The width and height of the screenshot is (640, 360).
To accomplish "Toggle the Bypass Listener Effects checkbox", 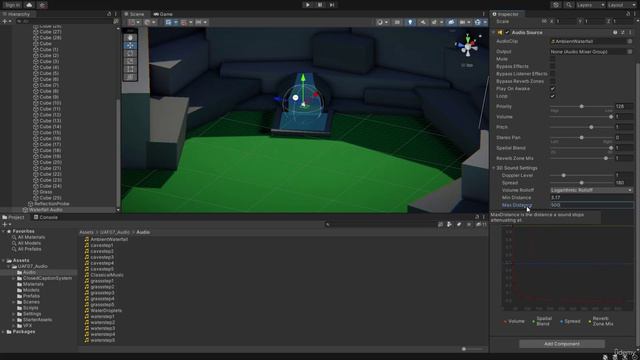I will point(552,74).
